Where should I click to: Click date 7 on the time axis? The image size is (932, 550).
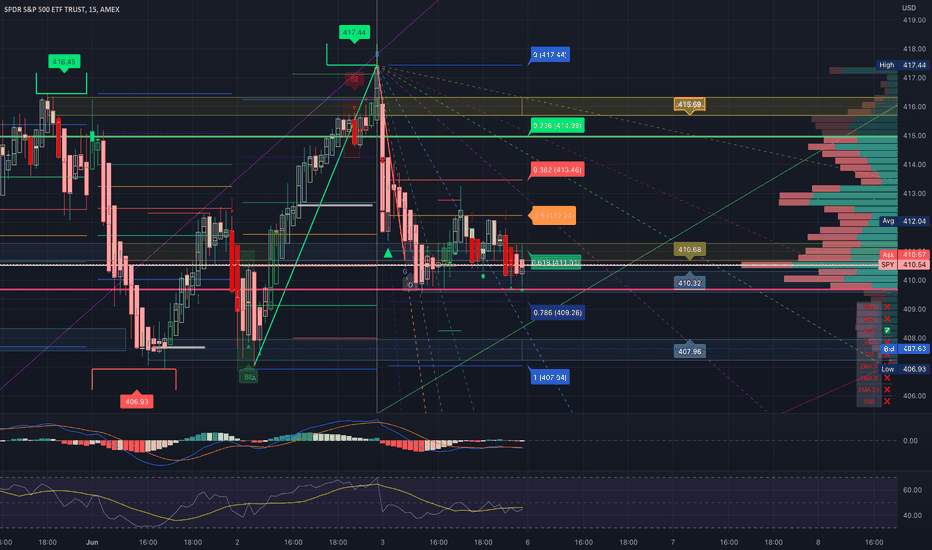(673, 542)
